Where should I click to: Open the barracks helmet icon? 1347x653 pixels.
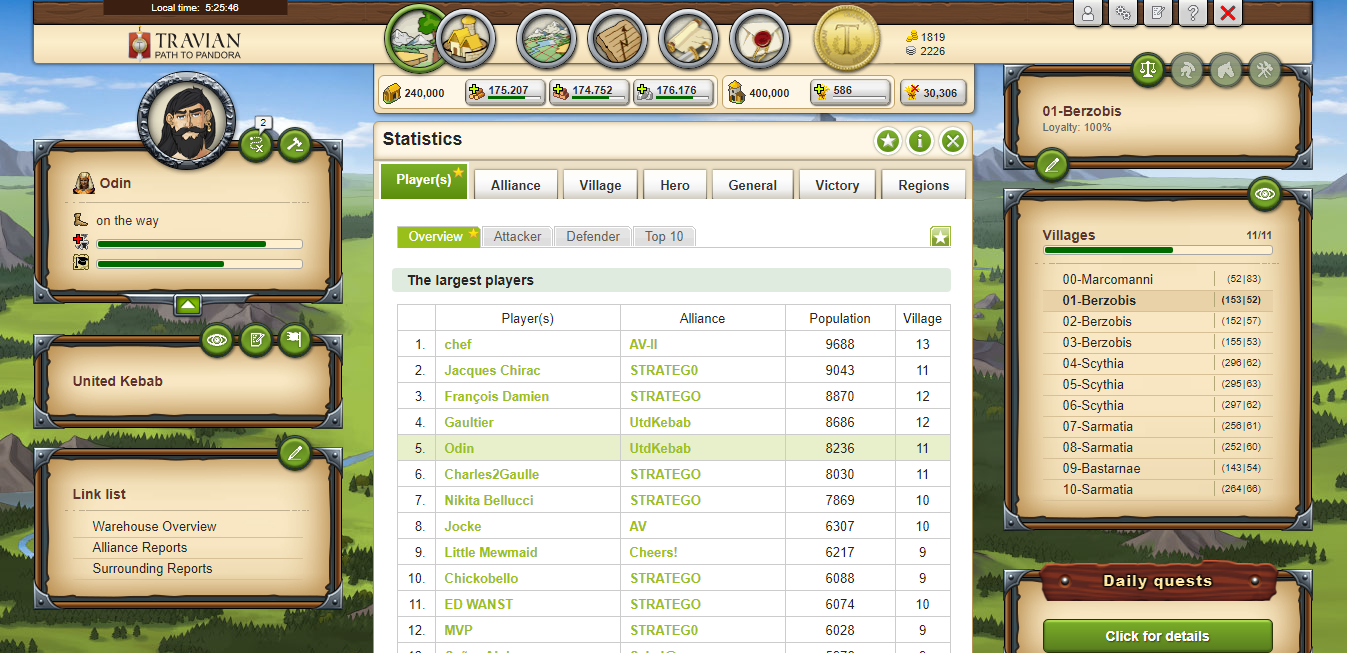[x=1187, y=70]
